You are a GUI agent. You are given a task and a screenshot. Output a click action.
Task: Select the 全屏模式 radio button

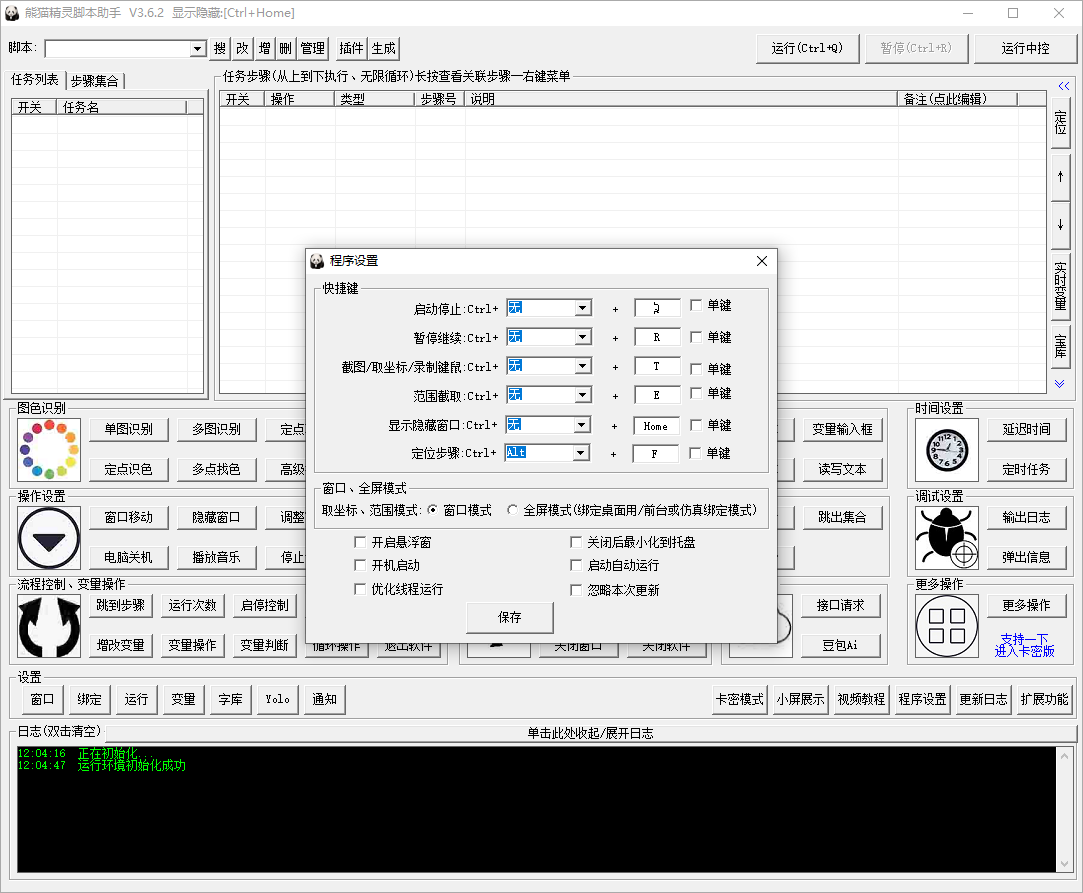pos(513,510)
